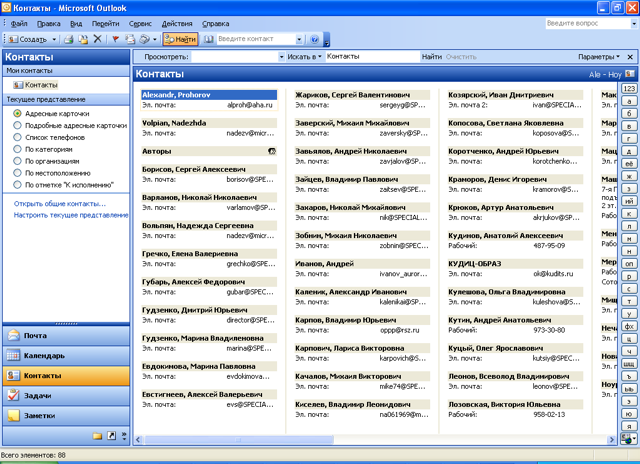The height and width of the screenshot is (464, 640).
Task: Click the Введите контакт search field
Action: pos(256,39)
